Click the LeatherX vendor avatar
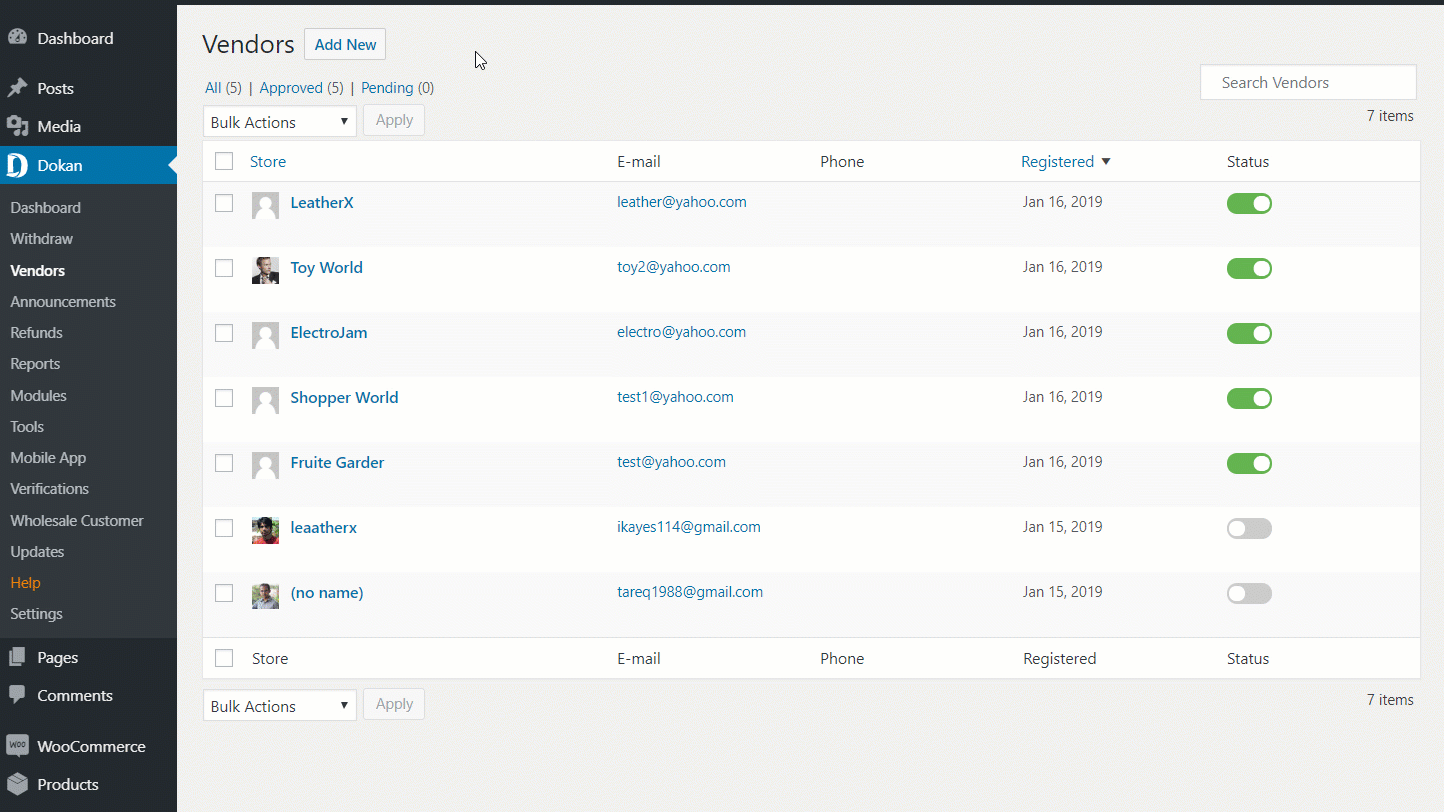This screenshot has height=812, width=1444. (265, 205)
